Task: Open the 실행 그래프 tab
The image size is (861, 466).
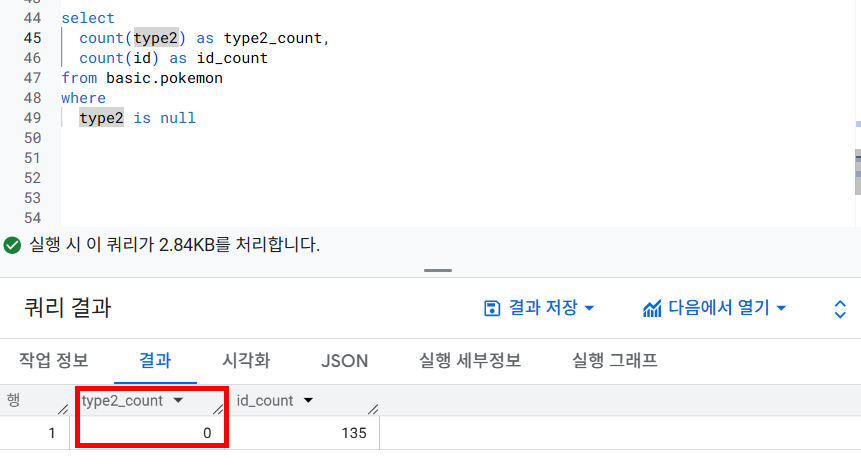Action: point(614,360)
